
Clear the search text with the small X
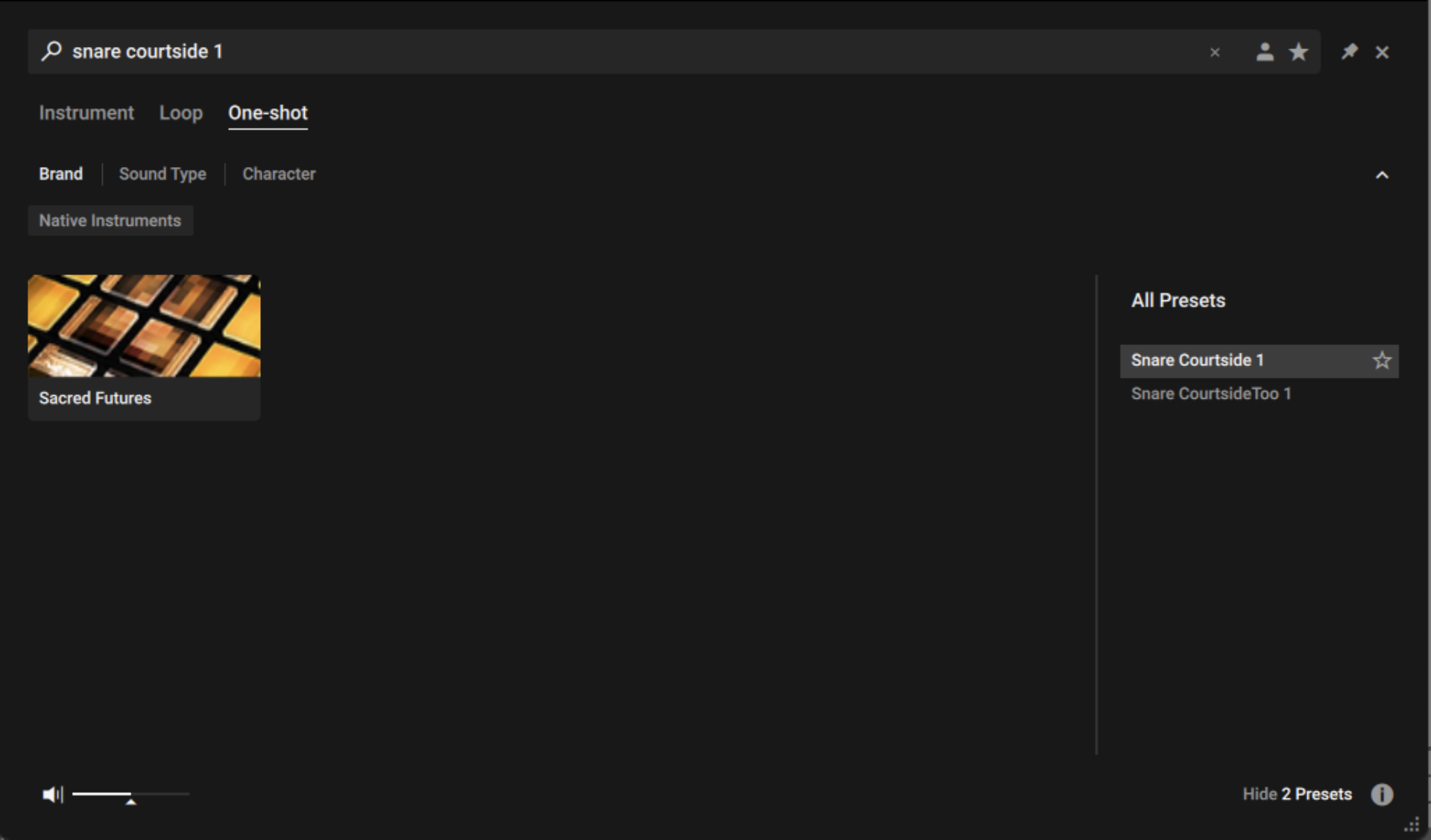pos(1215,52)
